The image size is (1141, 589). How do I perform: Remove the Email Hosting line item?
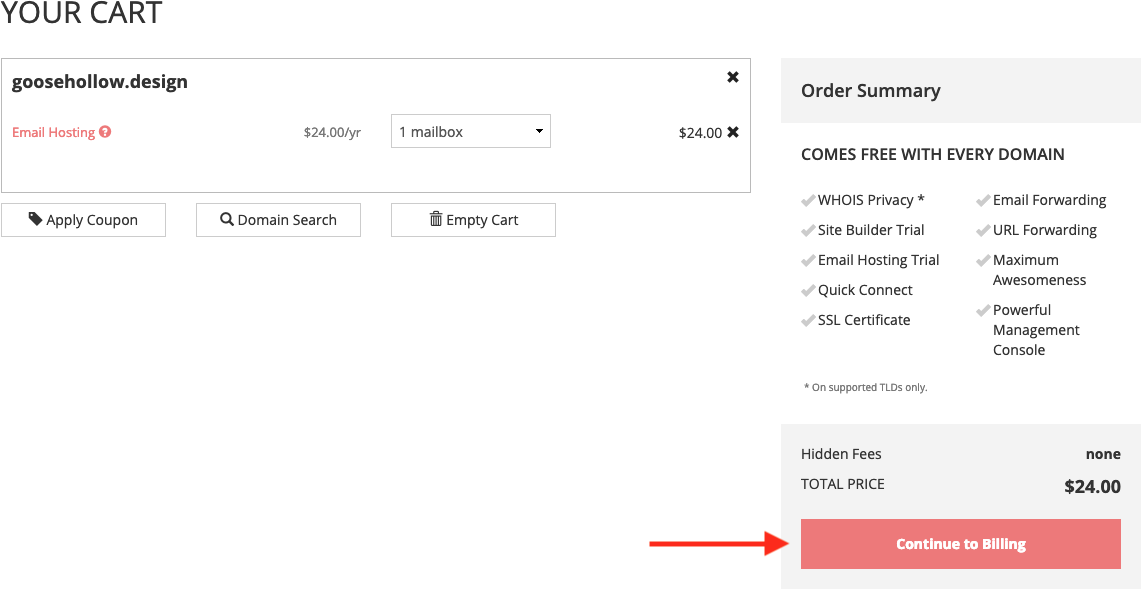click(x=733, y=133)
